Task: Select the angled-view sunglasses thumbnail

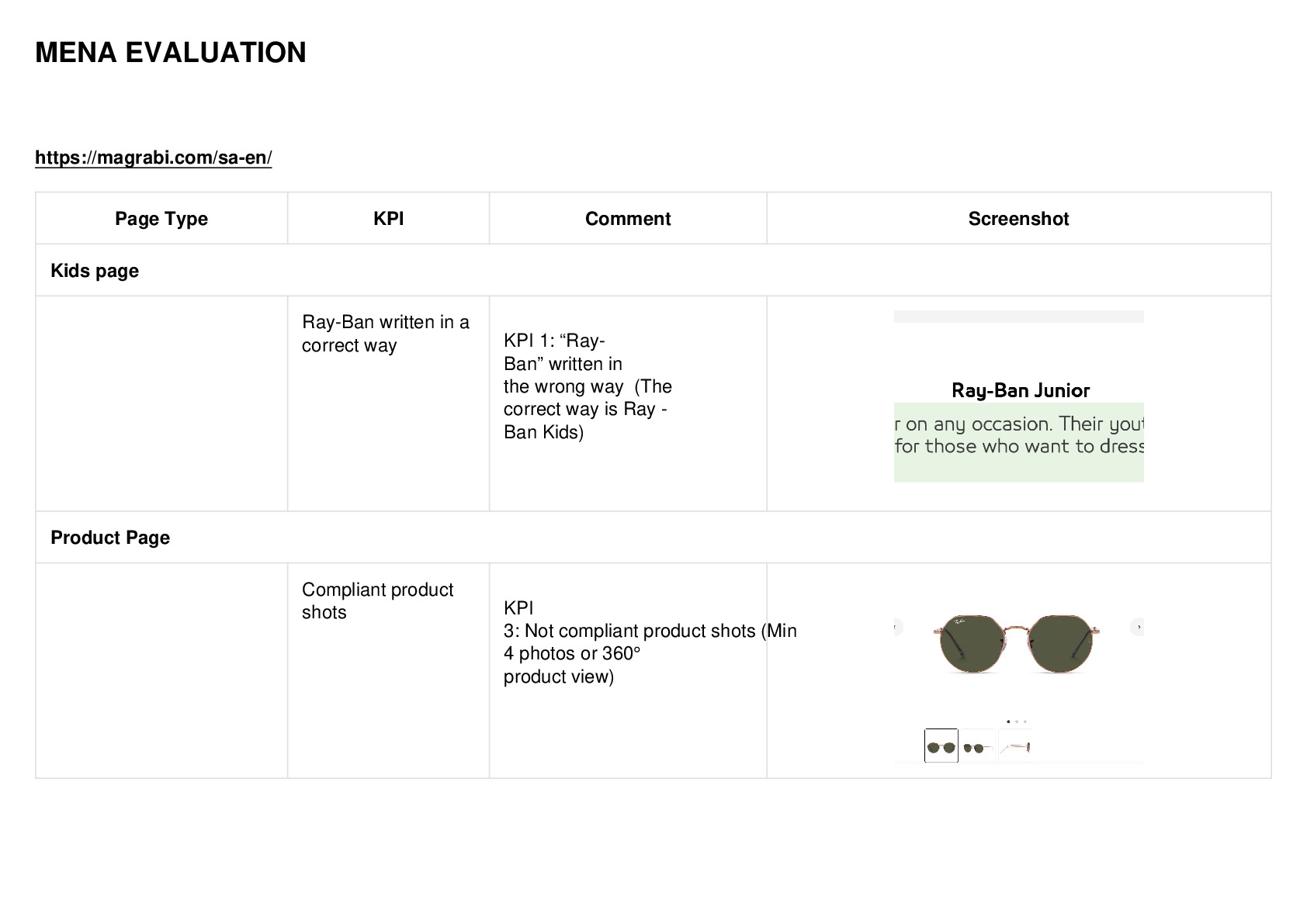Action: 978,746
